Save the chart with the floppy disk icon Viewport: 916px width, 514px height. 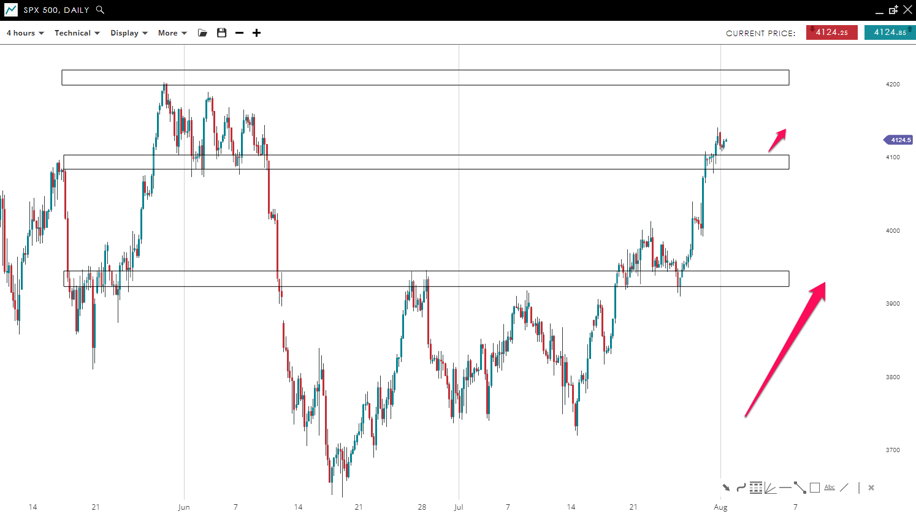[x=222, y=33]
